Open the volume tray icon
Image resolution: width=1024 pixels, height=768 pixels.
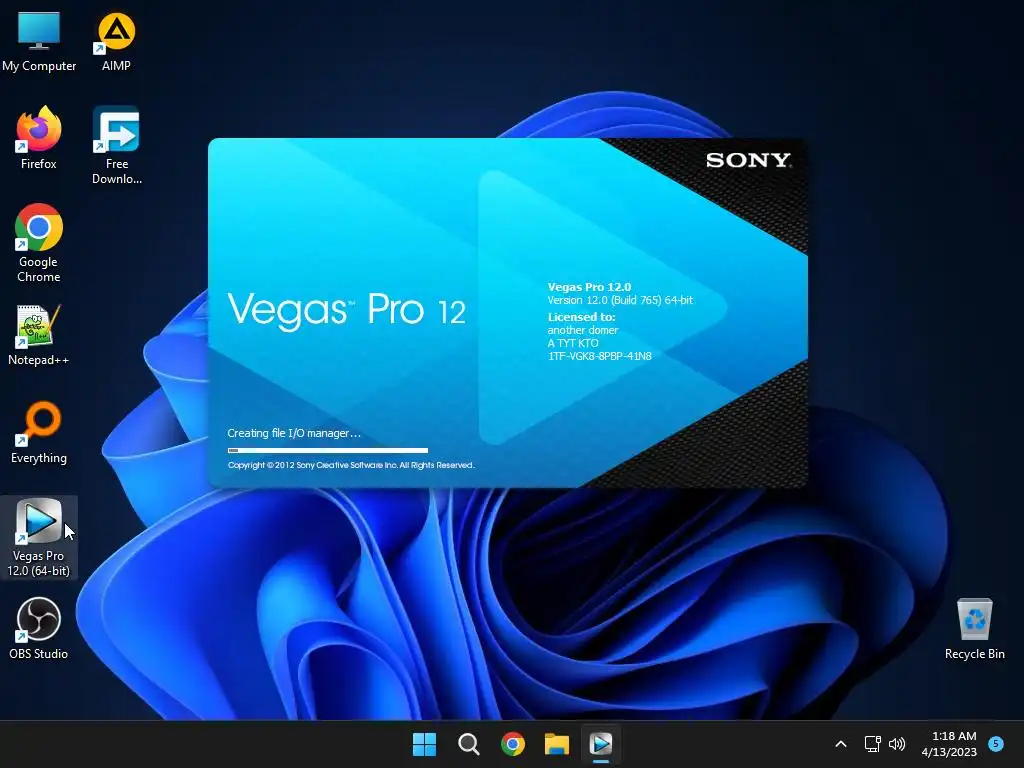(x=897, y=744)
